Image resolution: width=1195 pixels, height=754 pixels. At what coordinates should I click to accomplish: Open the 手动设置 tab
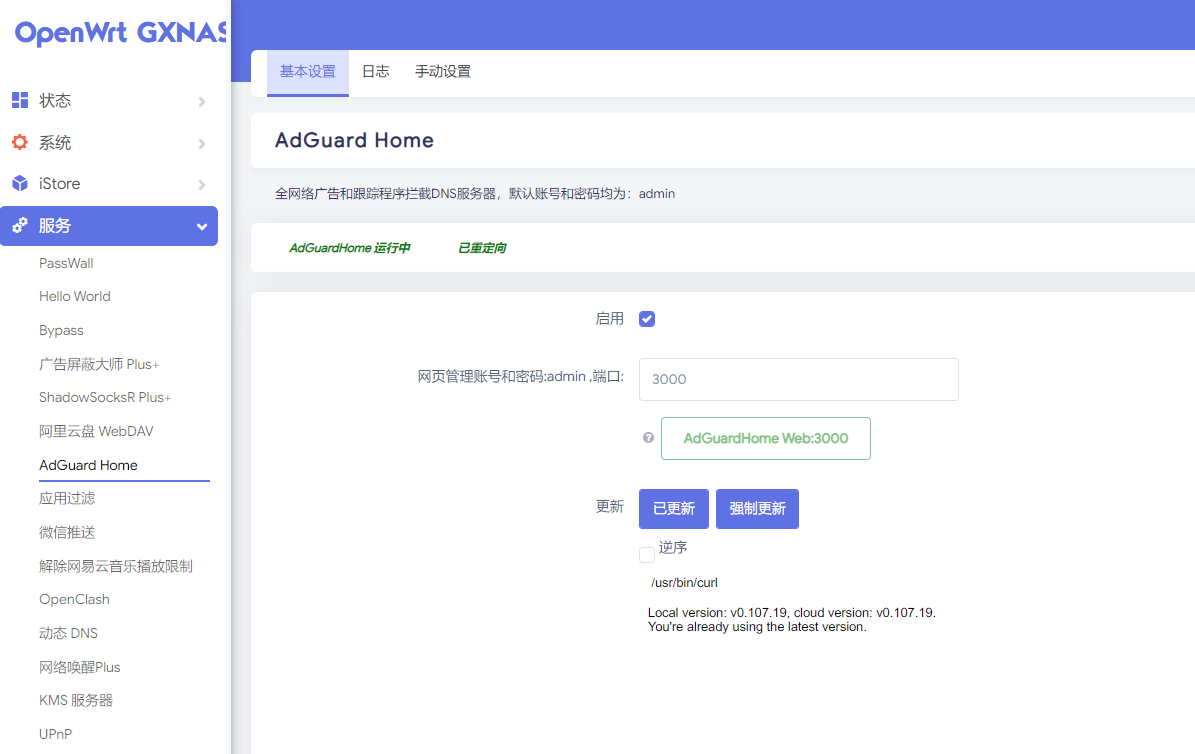(443, 72)
